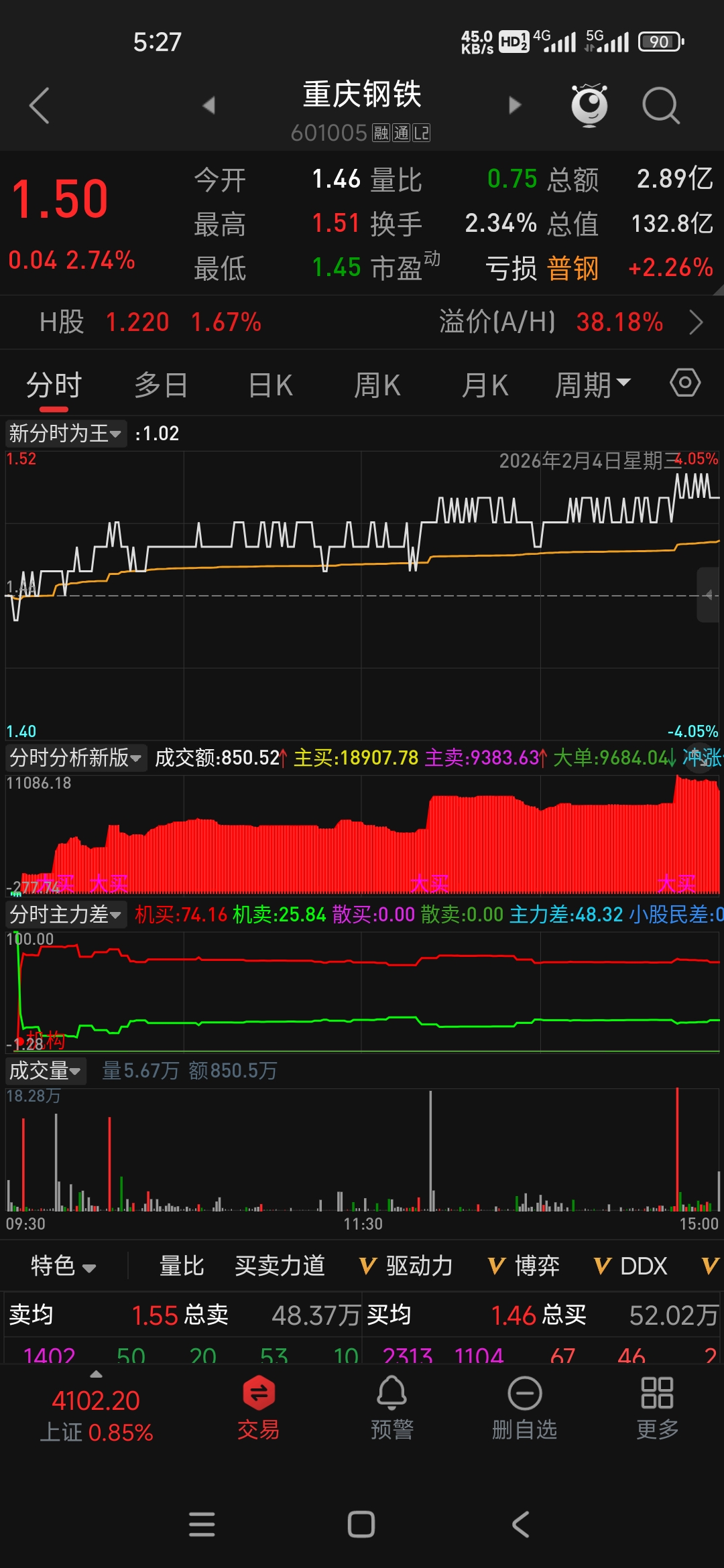This screenshot has width=724, height=1568.
Task: Select 博弈 VIP indicator
Action: (x=524, y=1266)
